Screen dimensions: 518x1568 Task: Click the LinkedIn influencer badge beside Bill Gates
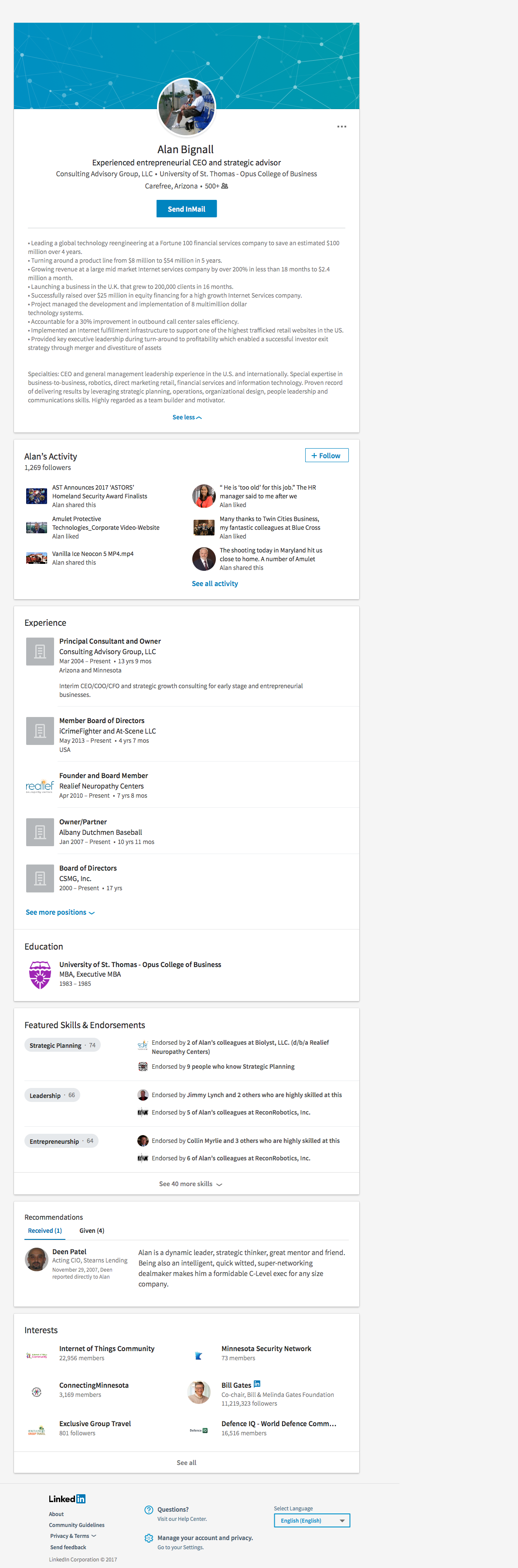(257, 1383)
